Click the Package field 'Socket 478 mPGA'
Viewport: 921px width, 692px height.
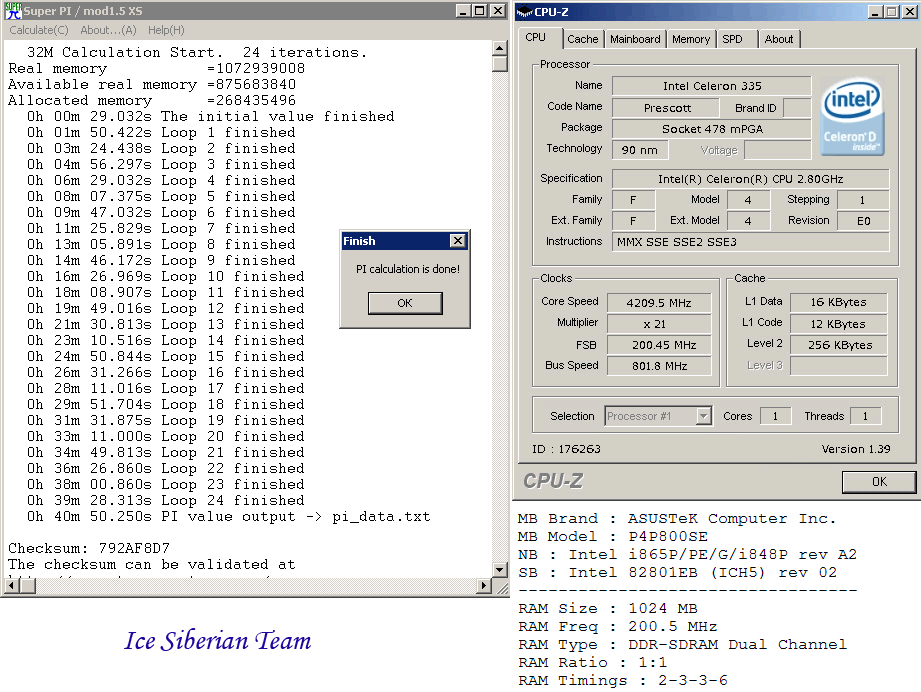click(711, 129)
